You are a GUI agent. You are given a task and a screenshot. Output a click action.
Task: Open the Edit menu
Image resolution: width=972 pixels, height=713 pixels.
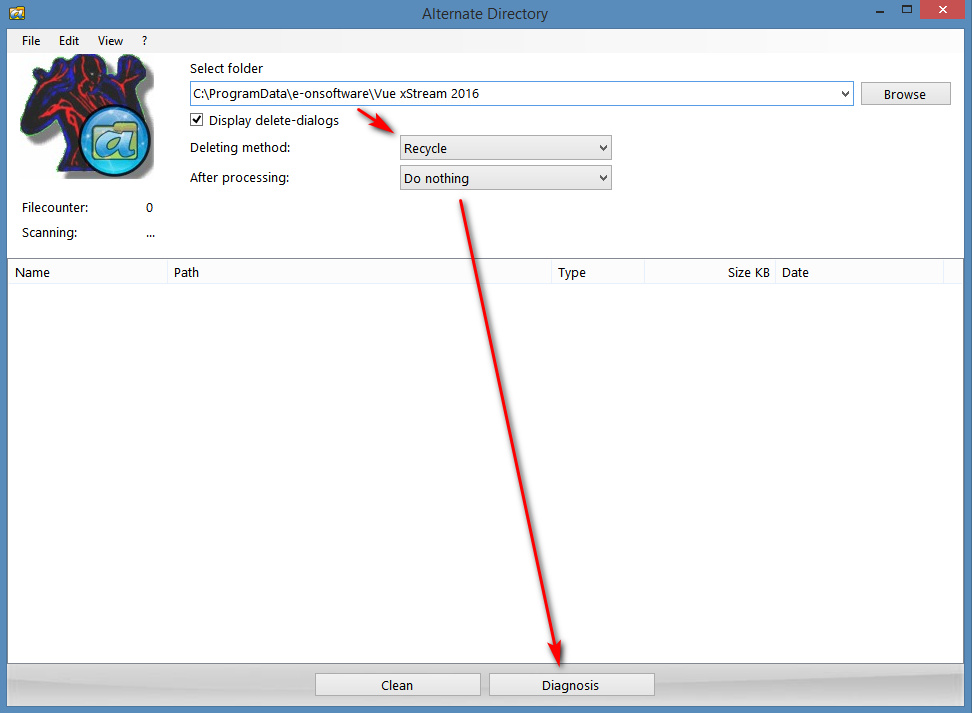pyautogui.click(x=69, y=41)
